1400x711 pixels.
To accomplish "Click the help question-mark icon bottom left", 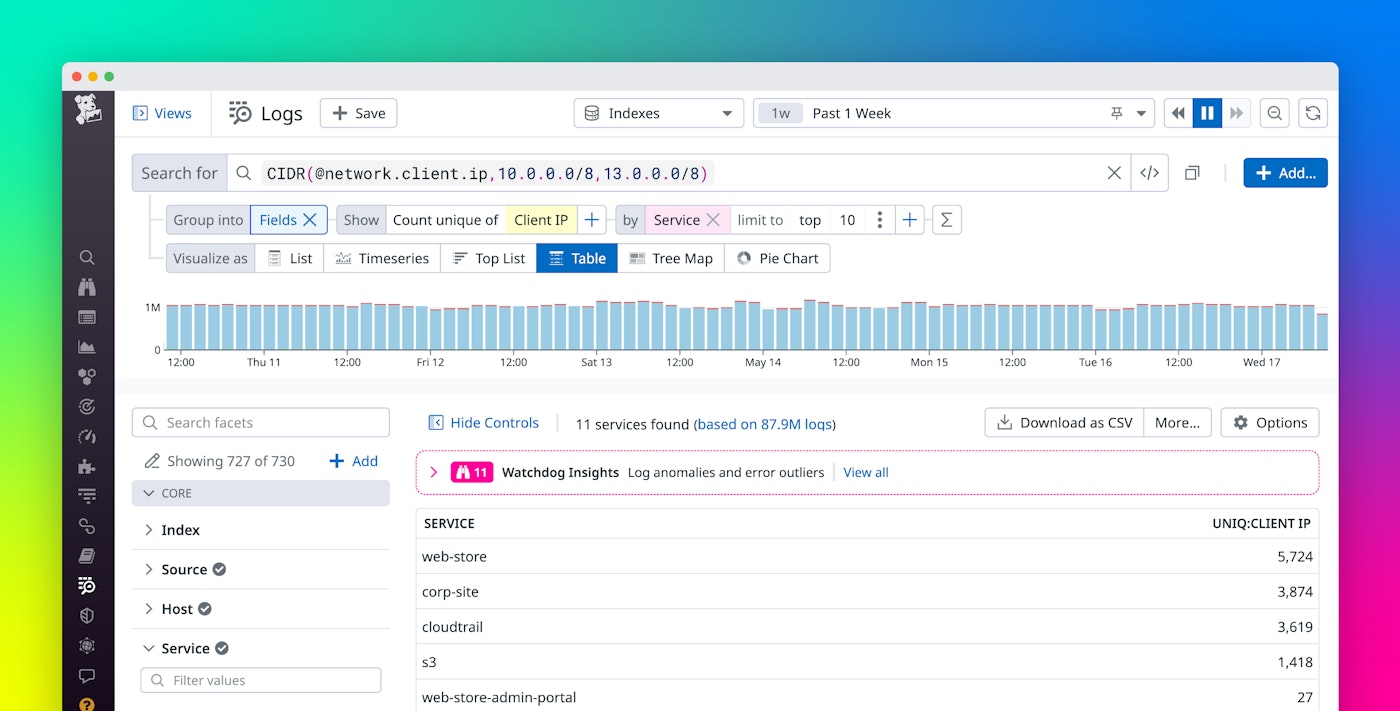I will (87, 704).
